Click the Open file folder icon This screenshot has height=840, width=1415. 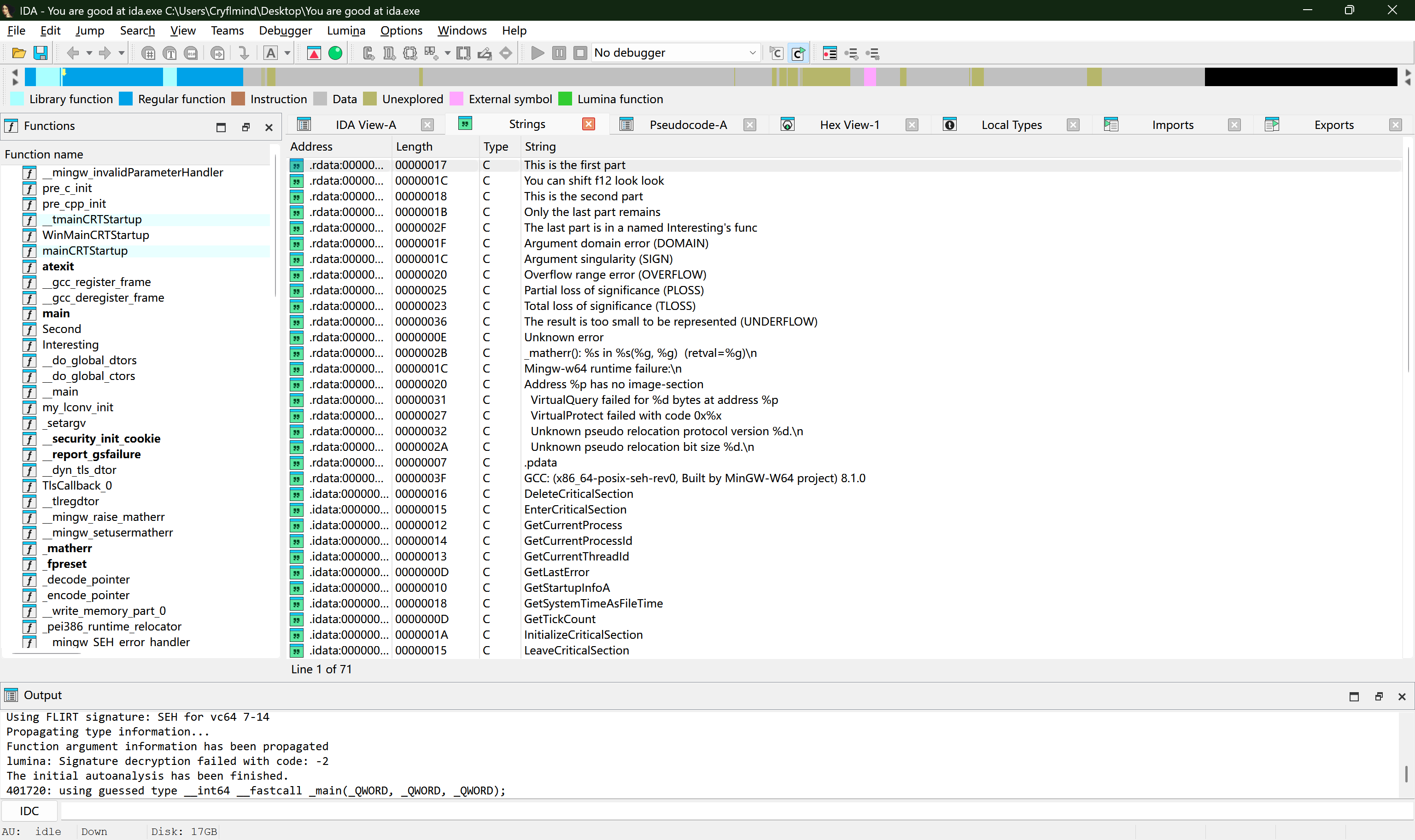(x=19, y=53)
